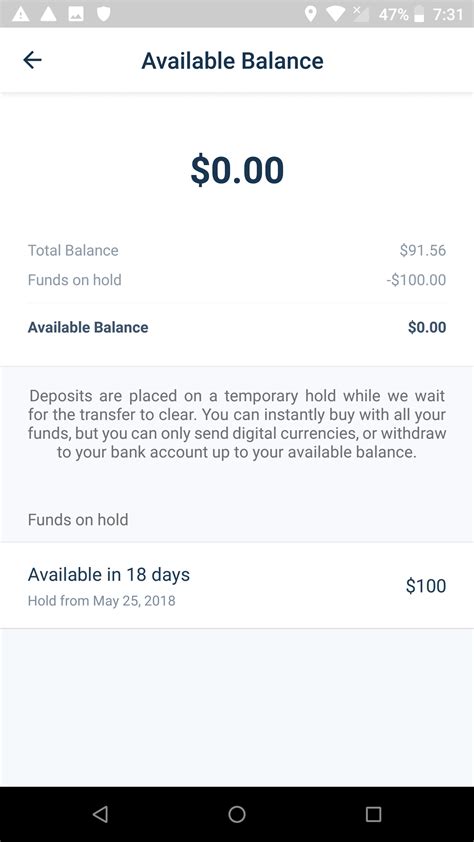474x842 pixels.
Task: Open the Available in 18 days hold item
Action: coord(237,585)
